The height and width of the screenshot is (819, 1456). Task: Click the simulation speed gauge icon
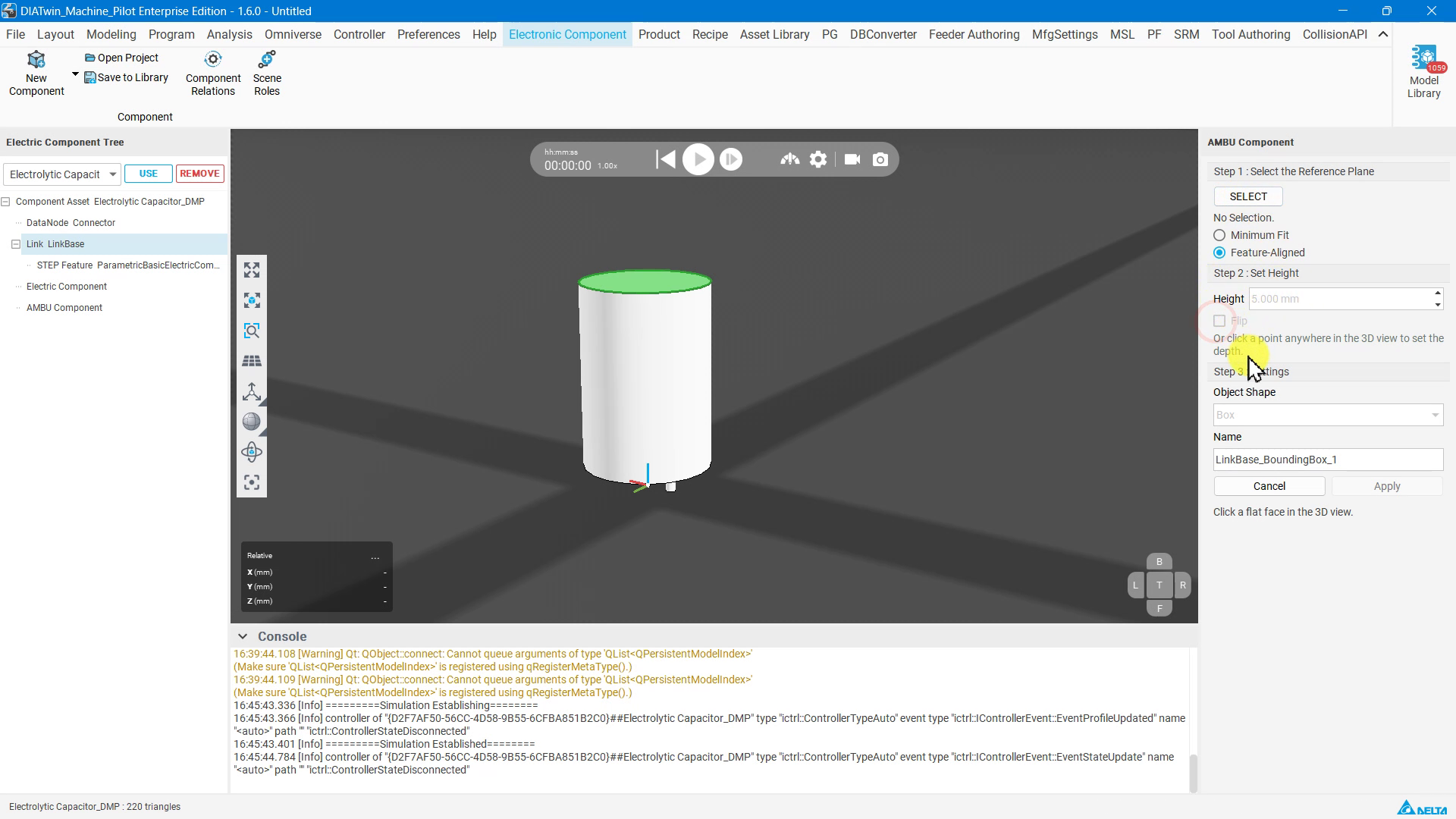[x=789, y=159]
